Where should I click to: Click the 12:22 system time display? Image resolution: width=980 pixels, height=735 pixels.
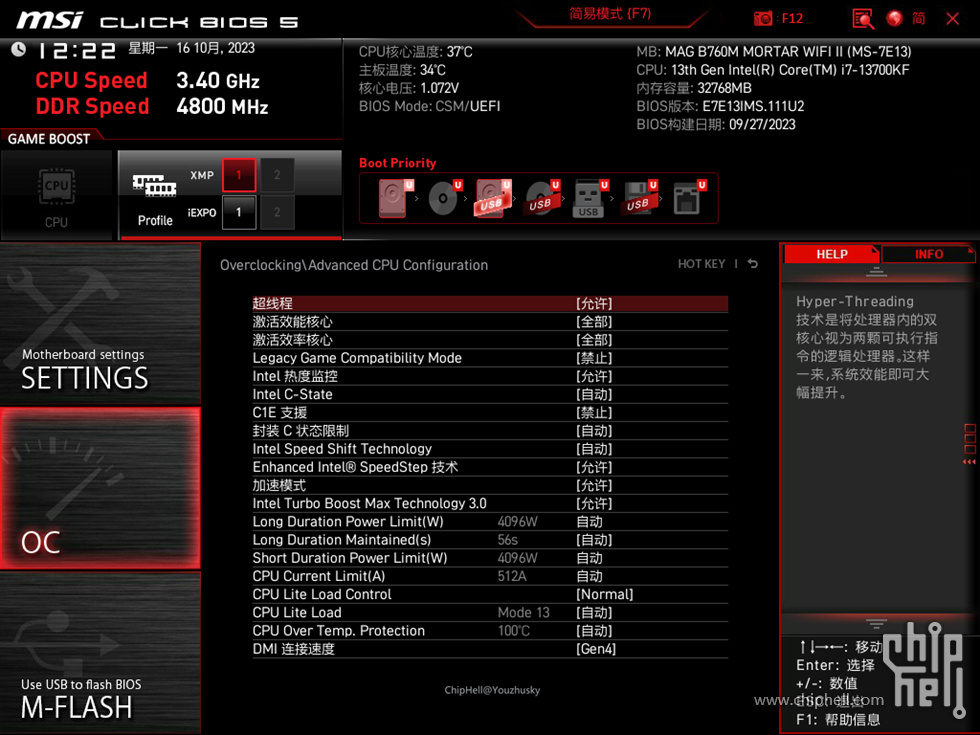(77, 50)
